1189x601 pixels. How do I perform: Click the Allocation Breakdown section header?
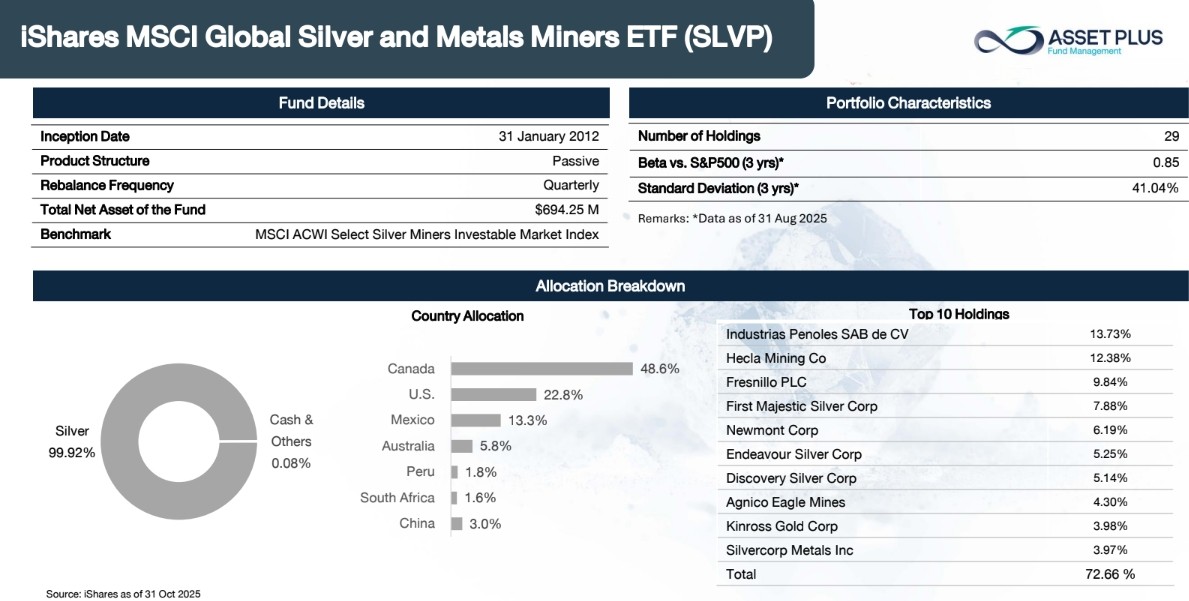click(610, 286)
